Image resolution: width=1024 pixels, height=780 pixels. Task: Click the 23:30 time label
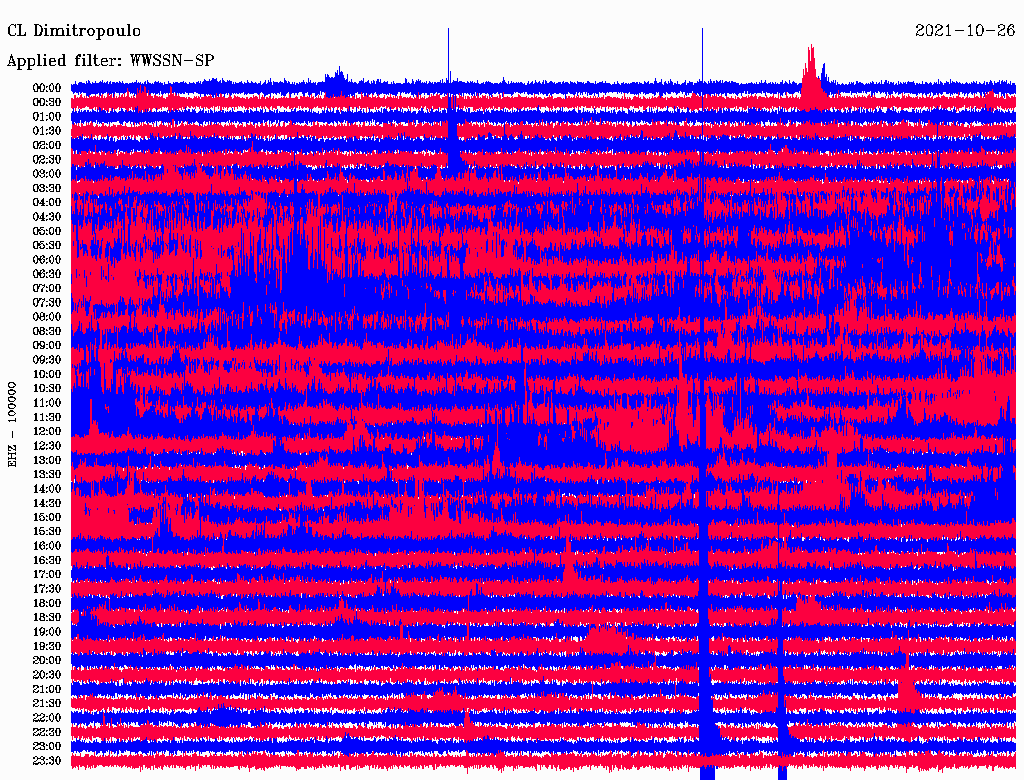(47, 761)
